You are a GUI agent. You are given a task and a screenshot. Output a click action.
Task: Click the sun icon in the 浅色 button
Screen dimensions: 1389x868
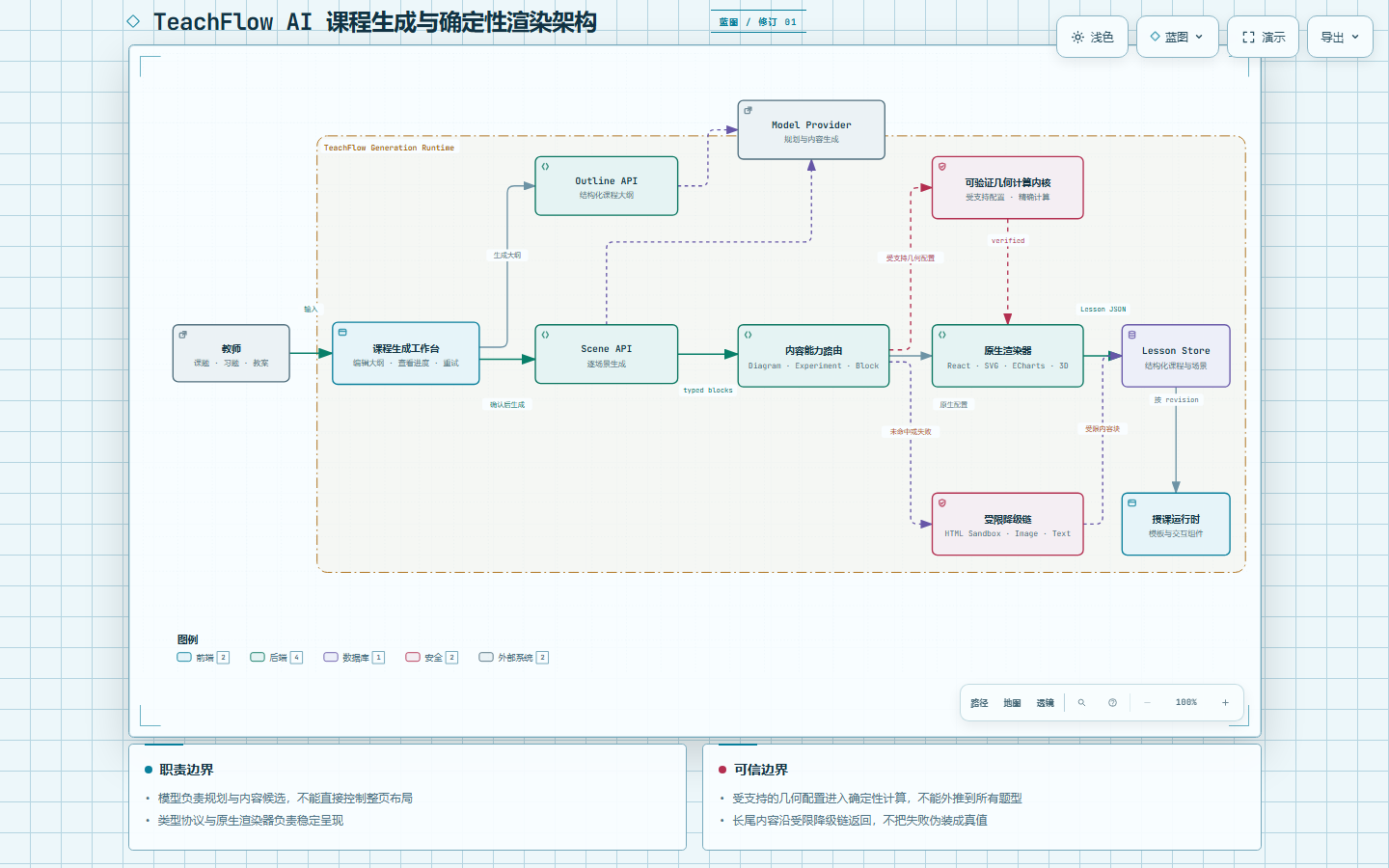1077,38
